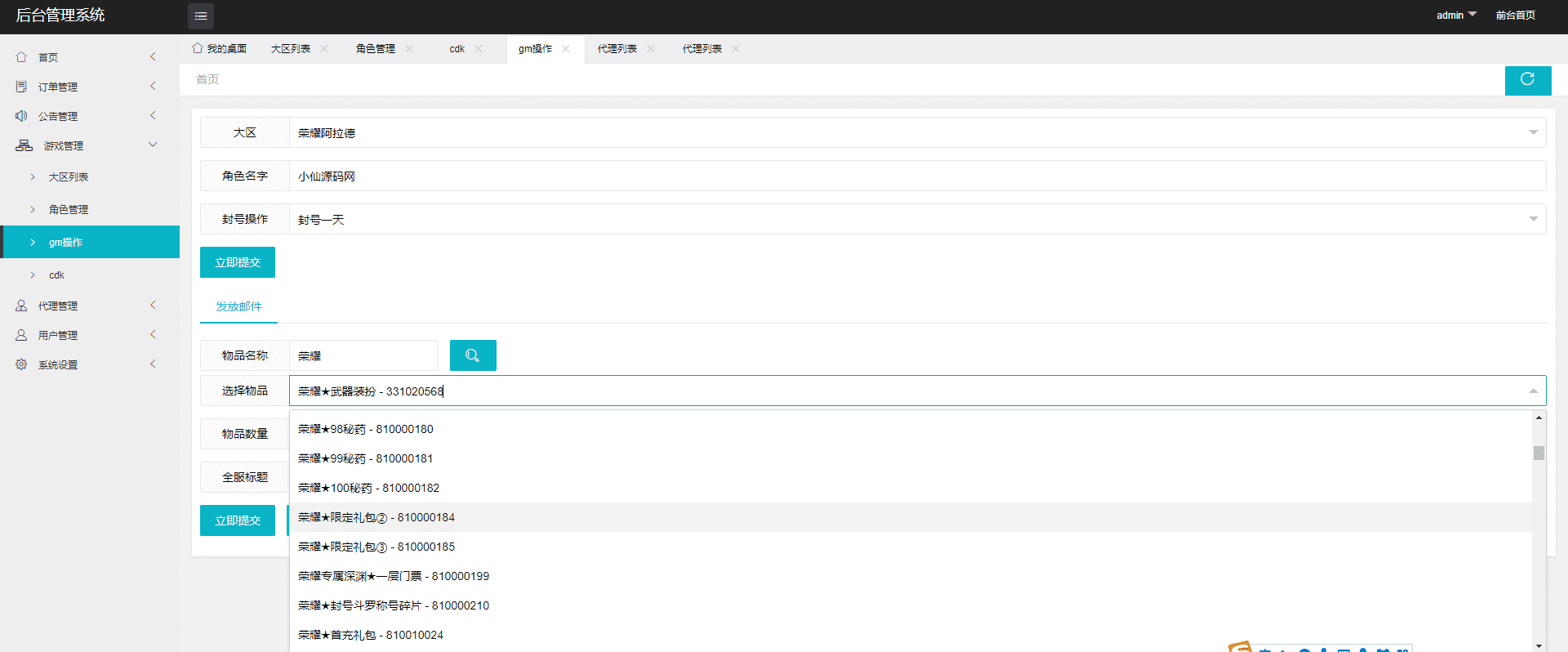Expand the 订单管理 sidebar menu
The image size is (1568, 652).
[153, 86]
